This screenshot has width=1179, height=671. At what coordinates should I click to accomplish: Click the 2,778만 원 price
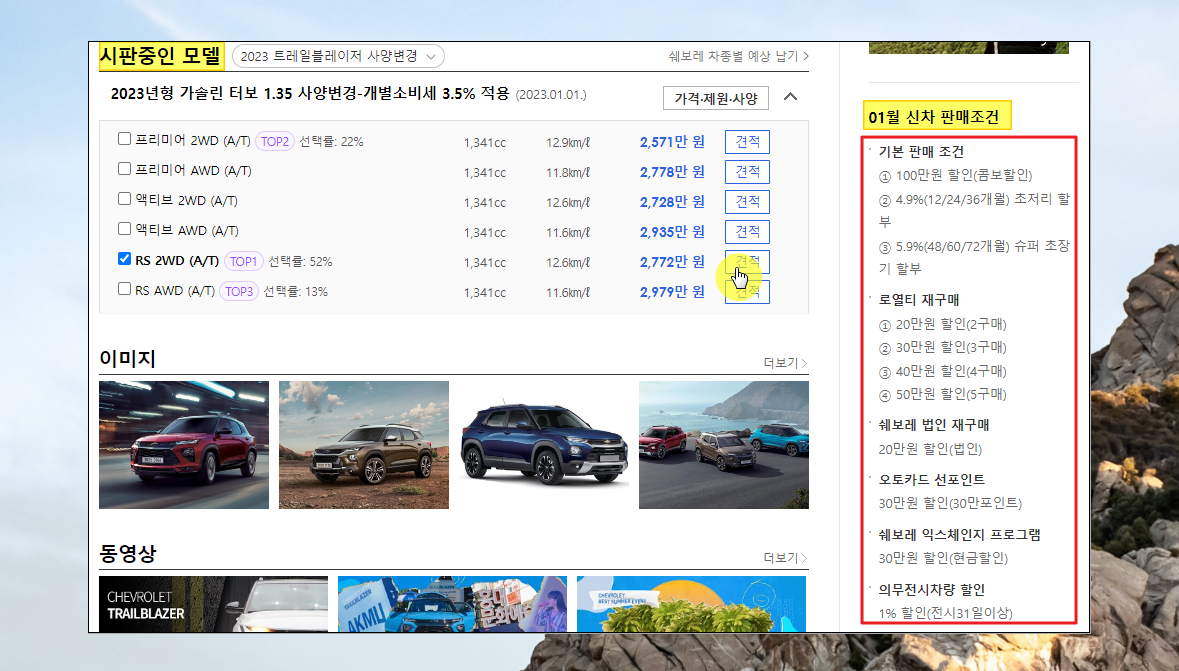[x=672, y=172]
